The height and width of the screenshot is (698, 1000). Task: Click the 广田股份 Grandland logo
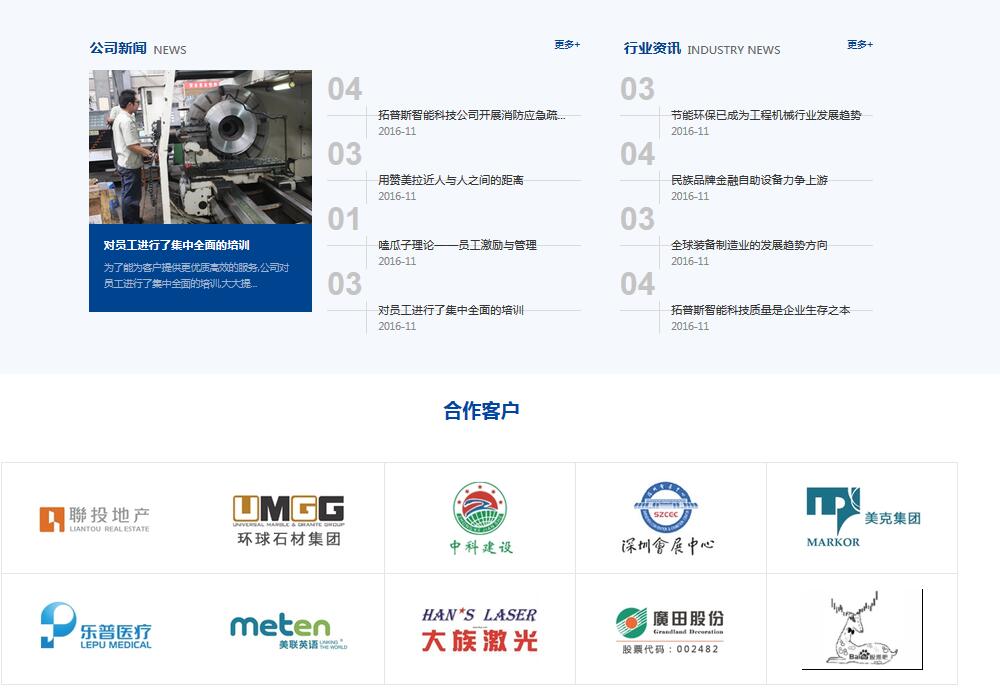coord(669,630)
